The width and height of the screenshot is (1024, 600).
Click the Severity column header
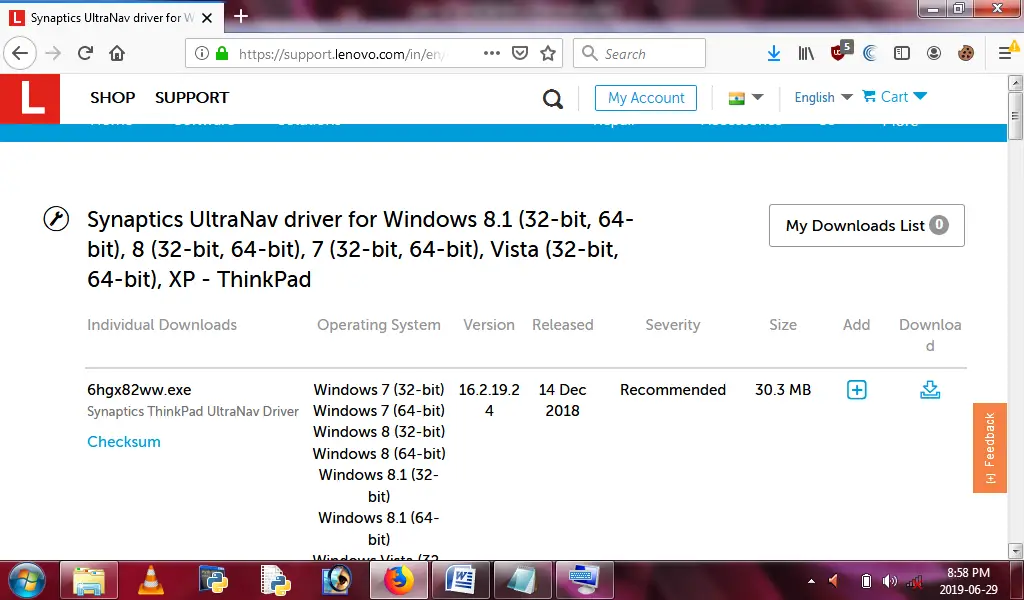(673, 324)
